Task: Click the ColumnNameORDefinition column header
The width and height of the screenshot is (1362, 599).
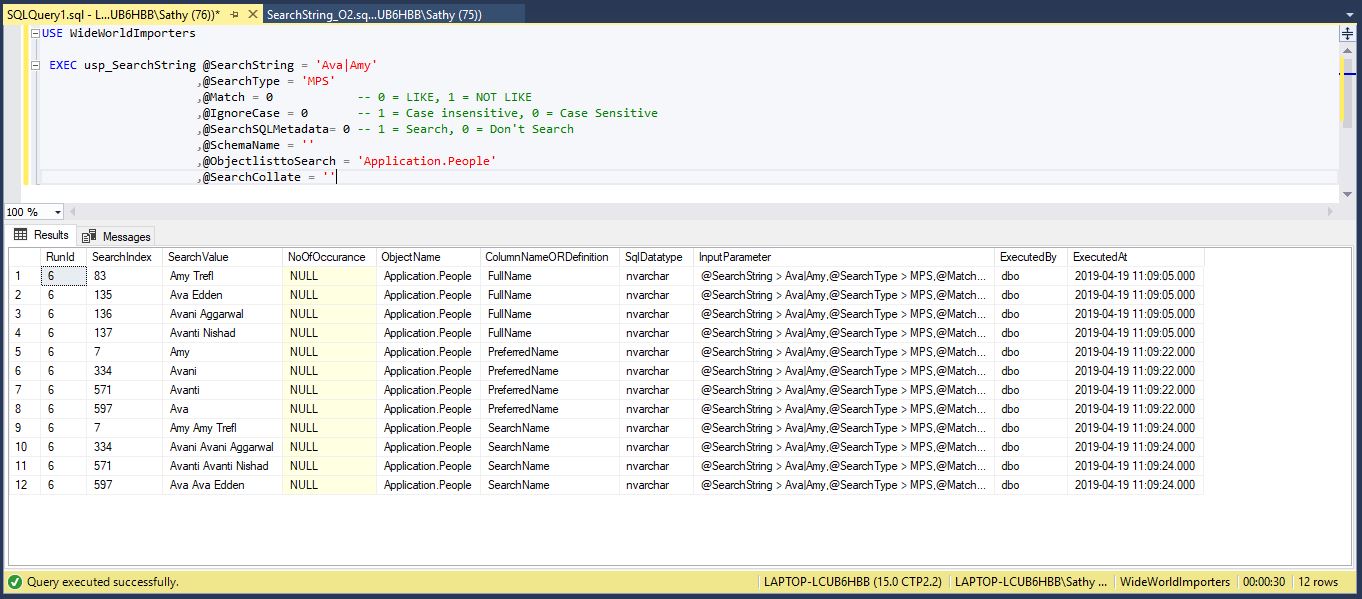Action: (x=550, y=257)
